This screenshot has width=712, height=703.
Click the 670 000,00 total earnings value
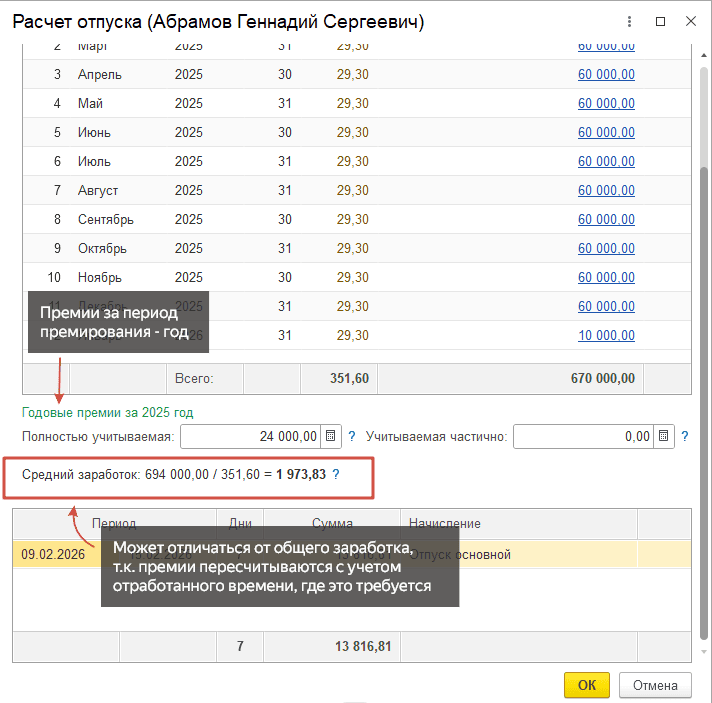tap(603, 378)
